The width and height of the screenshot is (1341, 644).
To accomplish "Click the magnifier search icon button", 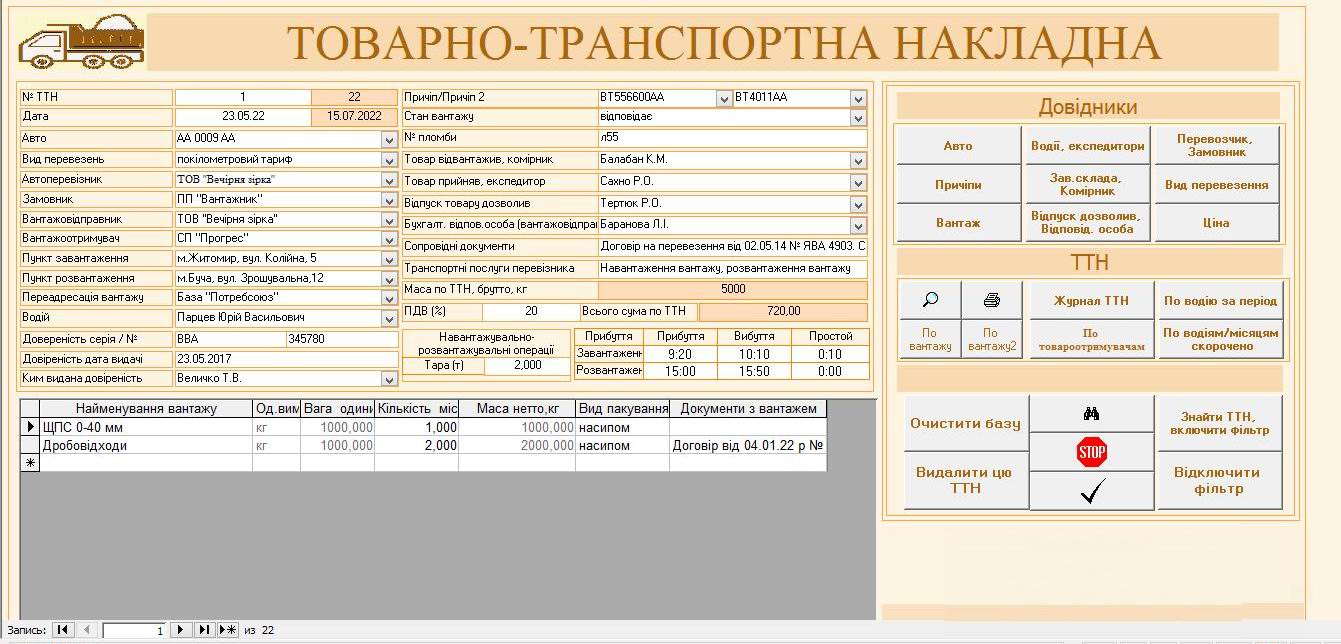I will (x=930, y=300).
